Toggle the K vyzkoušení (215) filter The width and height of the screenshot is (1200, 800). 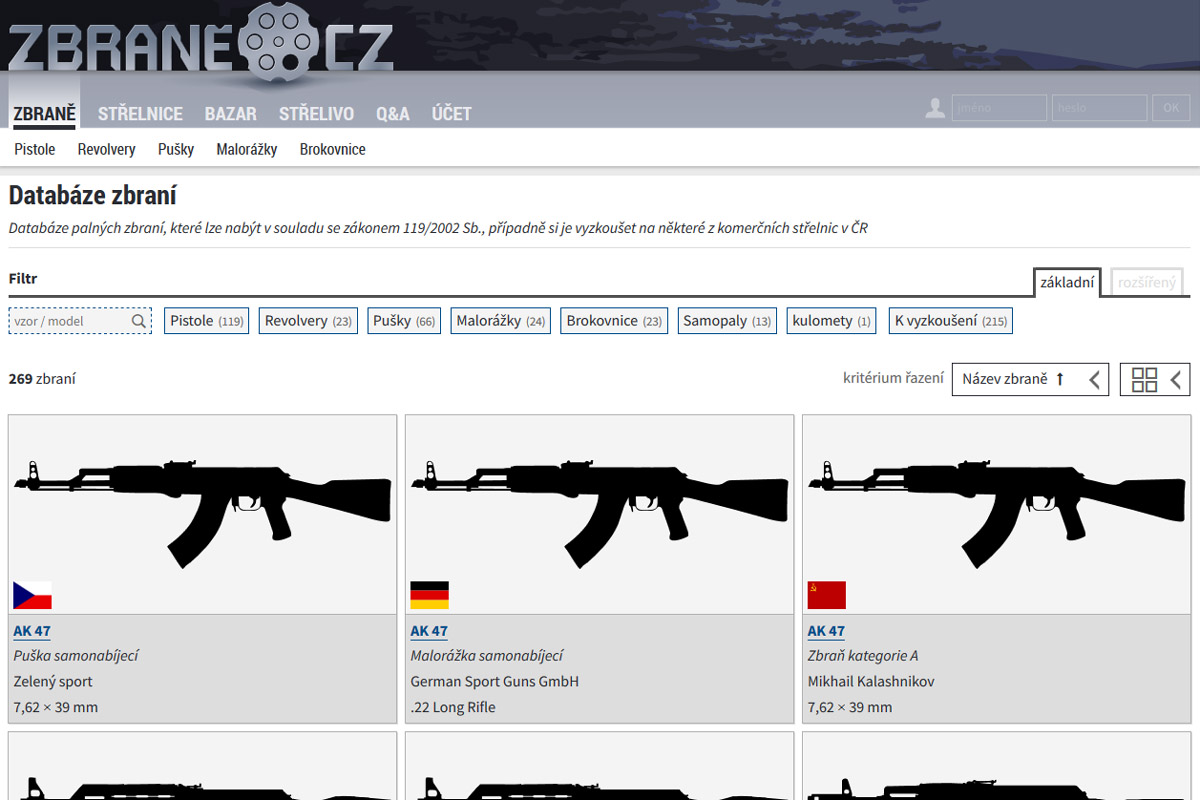[951, 321]
